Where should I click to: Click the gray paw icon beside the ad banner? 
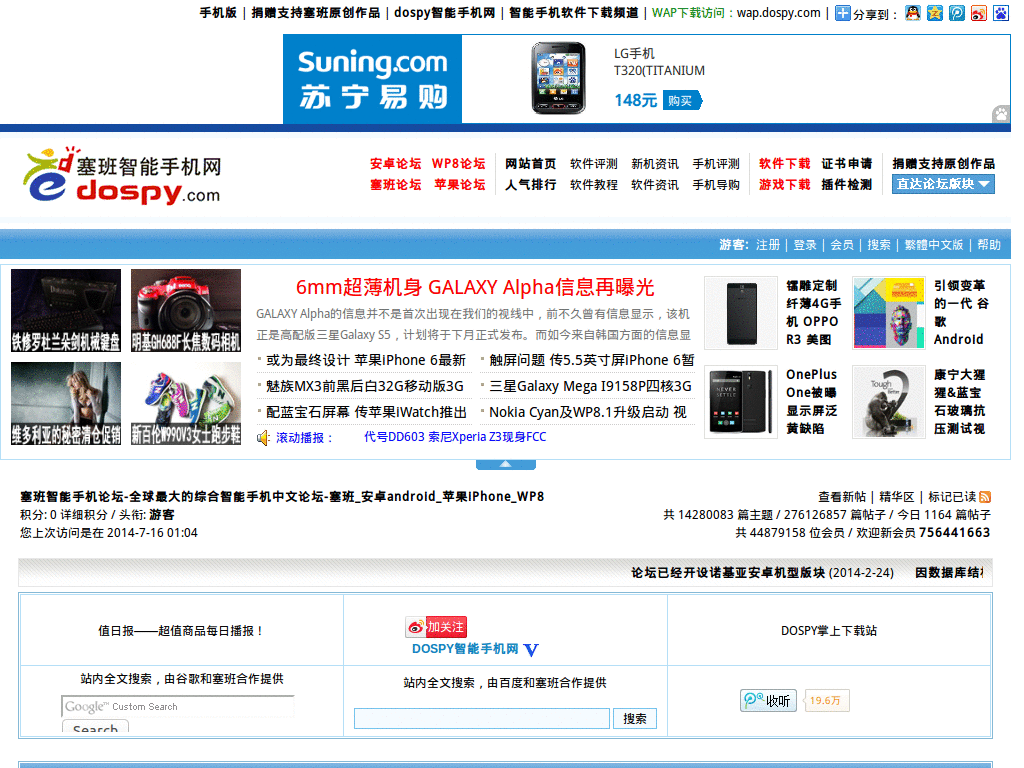click(1001, 114)
